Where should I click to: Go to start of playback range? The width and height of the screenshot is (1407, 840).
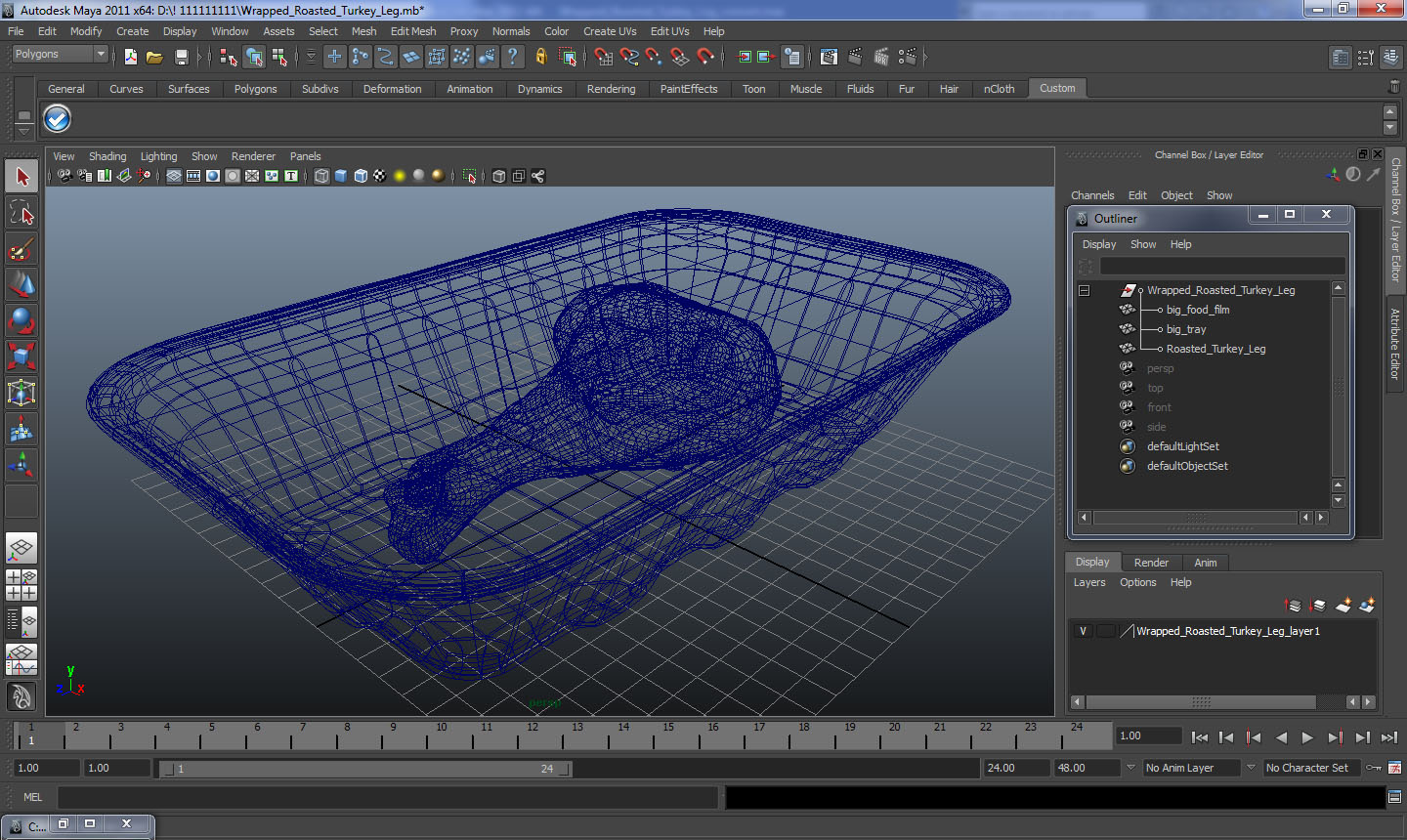pos(1199,737)
